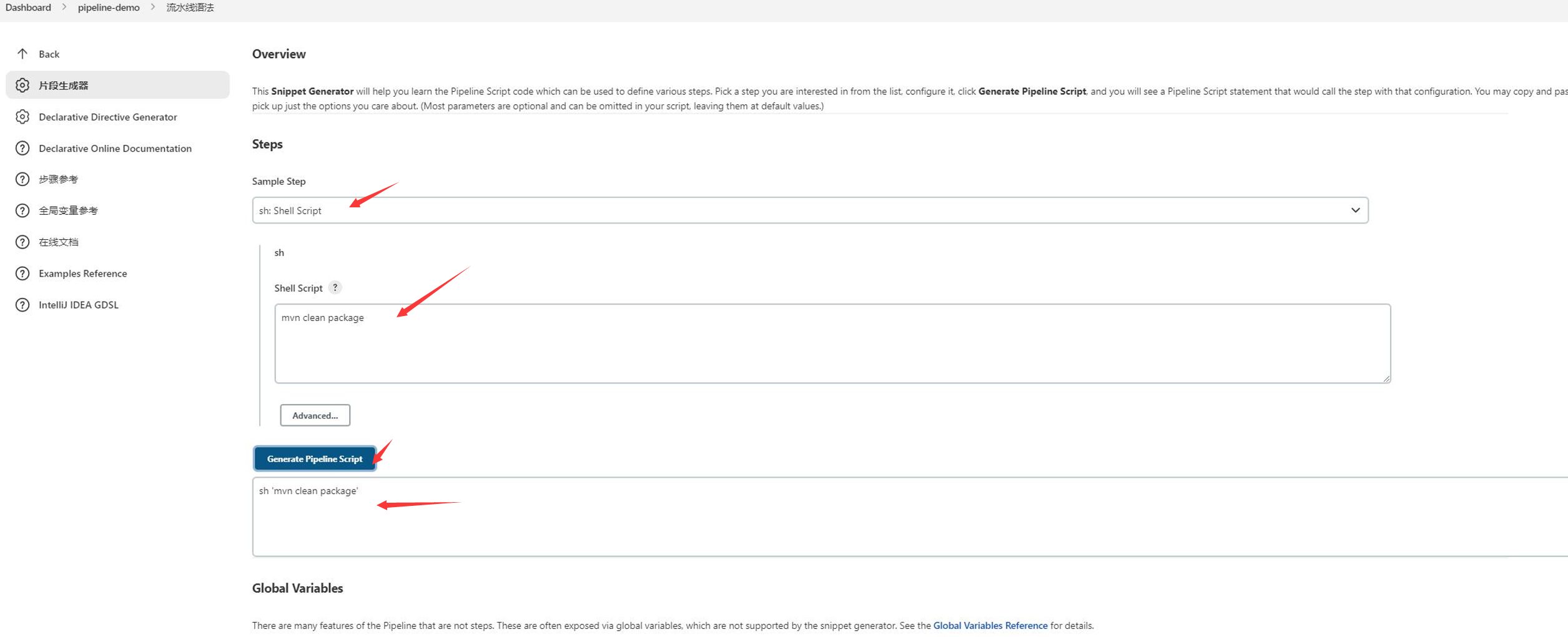This screenshot has height=637, width=1568.
Task: Click the question icon beside Examples Reference
Action: pyautogui.click(x=22, y=274)
